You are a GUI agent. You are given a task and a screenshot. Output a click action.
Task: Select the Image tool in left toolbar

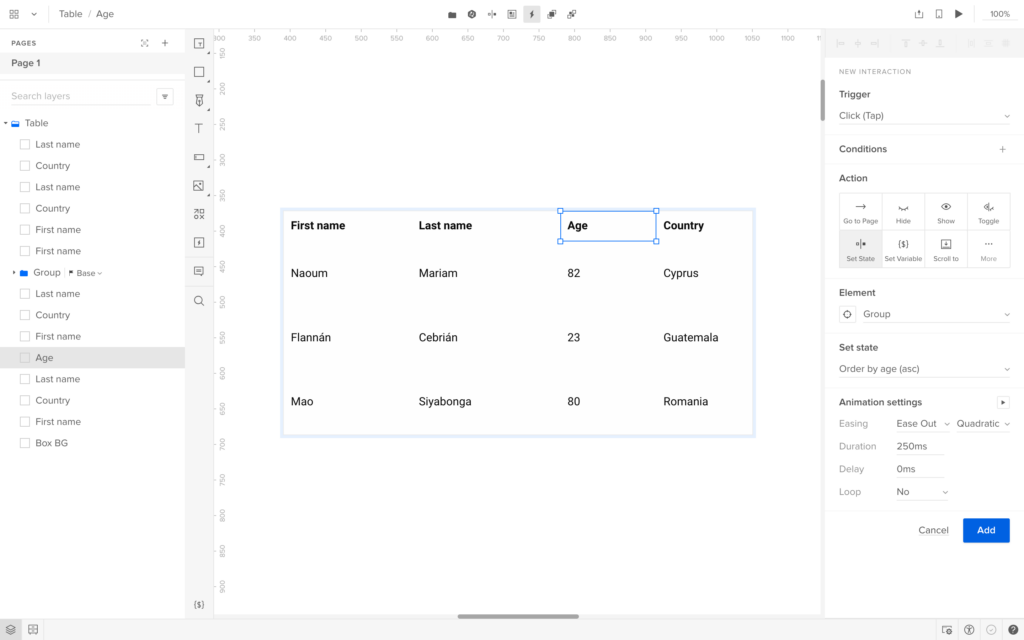(x=198, y=186)
